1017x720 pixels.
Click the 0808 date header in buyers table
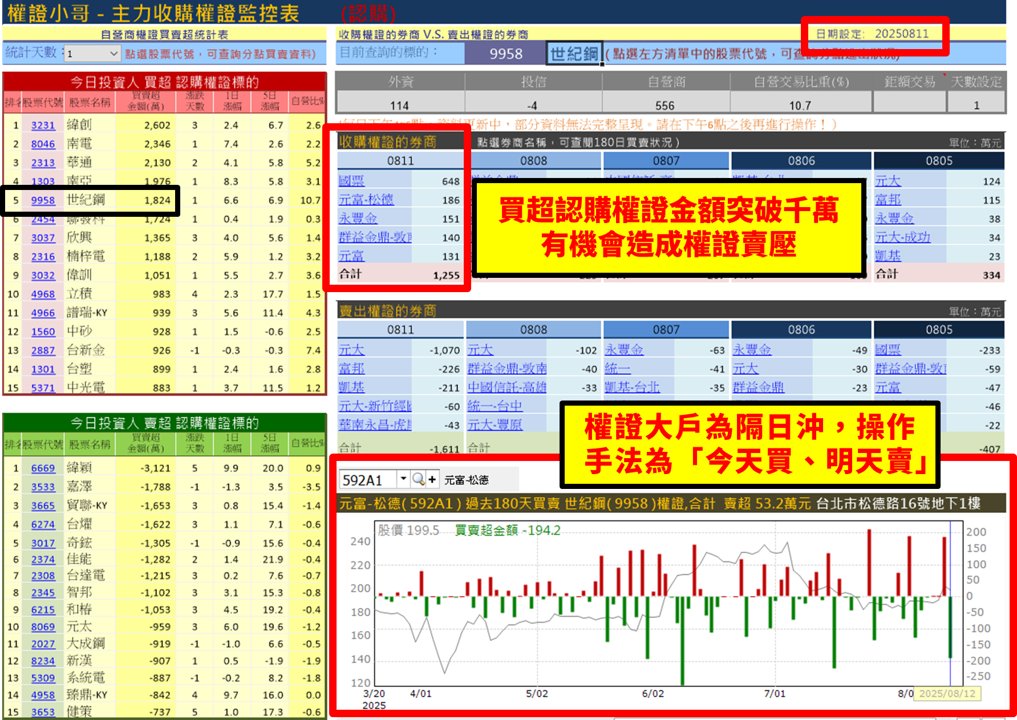pos(533,161)
